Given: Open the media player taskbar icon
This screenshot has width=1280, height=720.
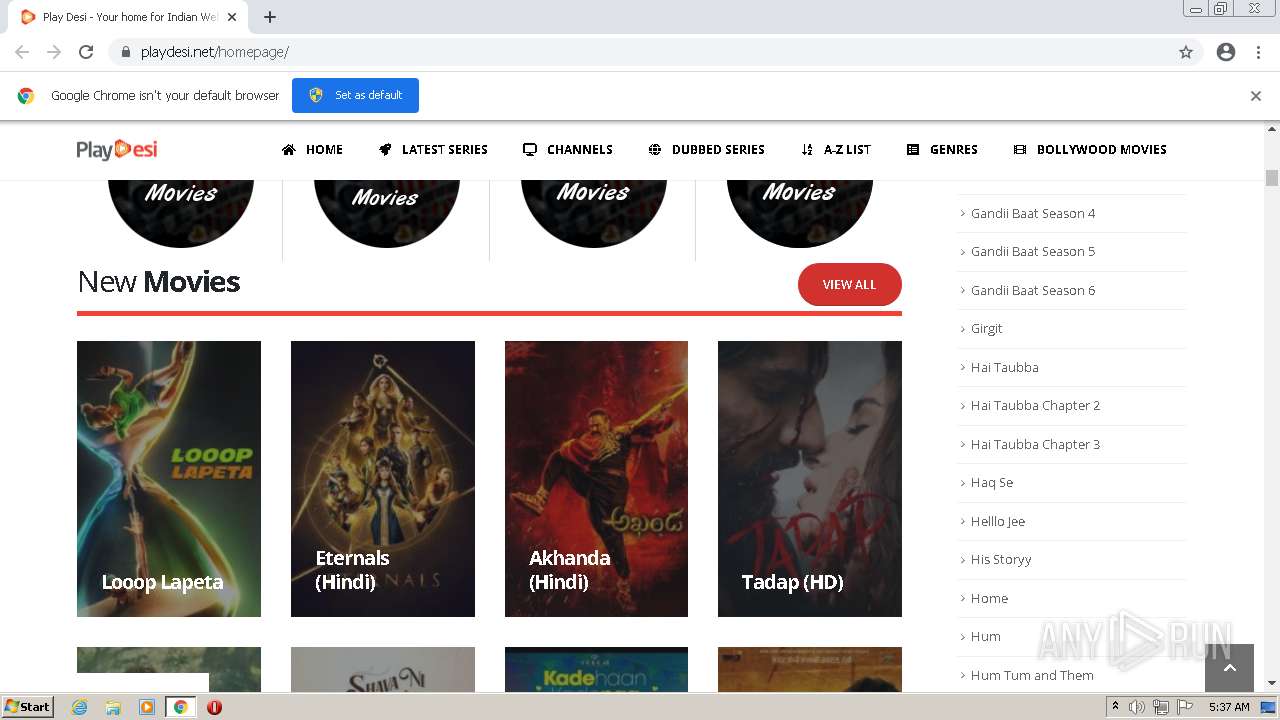Looking at the screenshot, I should click(x=147, y=707).
